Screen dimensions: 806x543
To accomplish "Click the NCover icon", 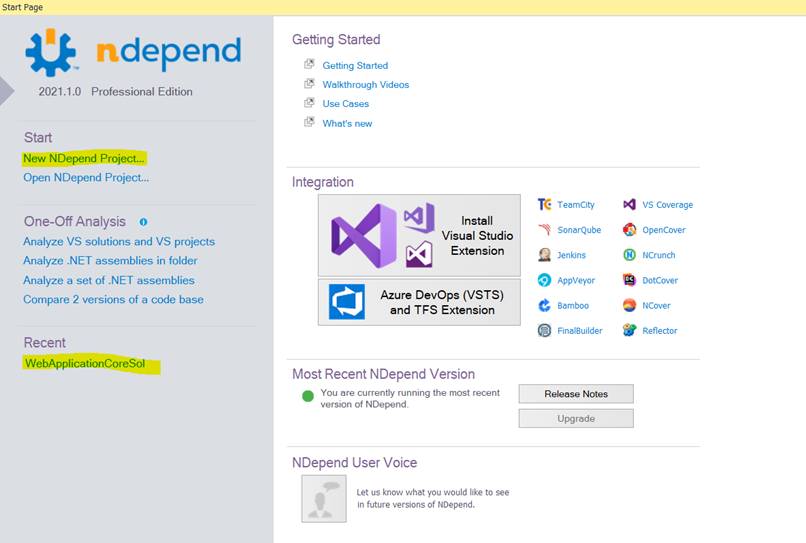I will [629, 305].
